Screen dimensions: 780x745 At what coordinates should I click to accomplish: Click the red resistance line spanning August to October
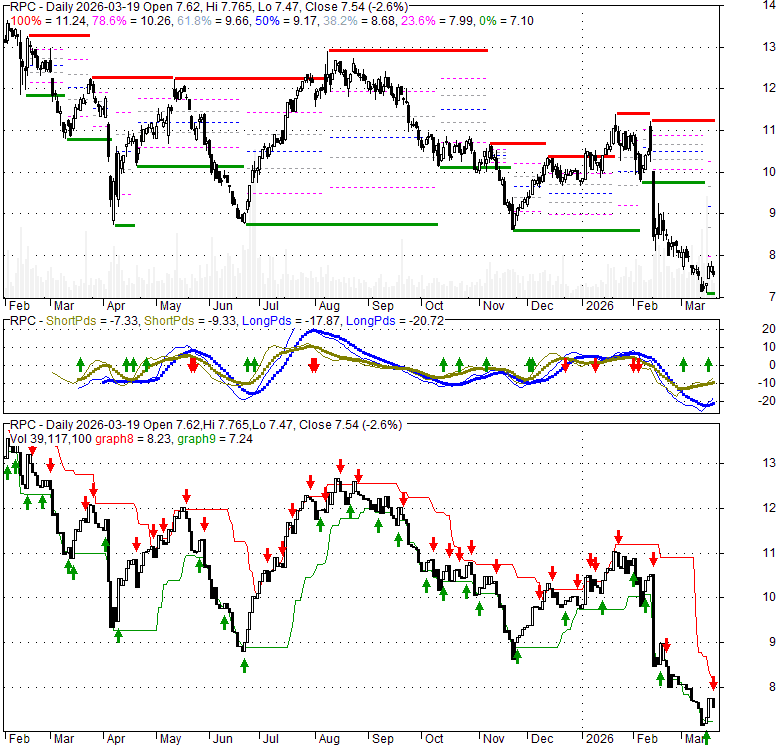408,50
